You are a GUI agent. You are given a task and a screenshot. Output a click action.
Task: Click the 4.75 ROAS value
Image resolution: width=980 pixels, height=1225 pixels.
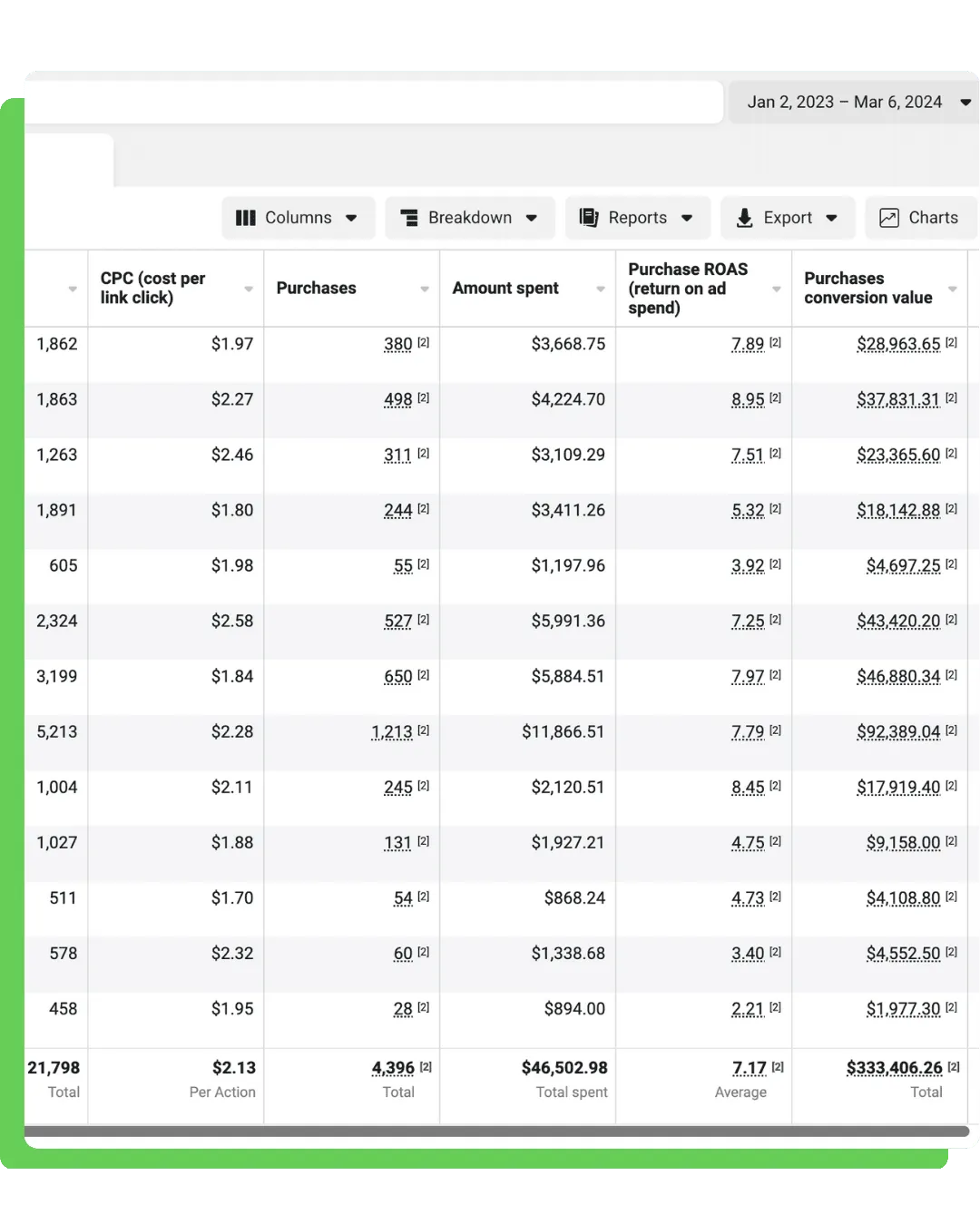coord(749,842)
